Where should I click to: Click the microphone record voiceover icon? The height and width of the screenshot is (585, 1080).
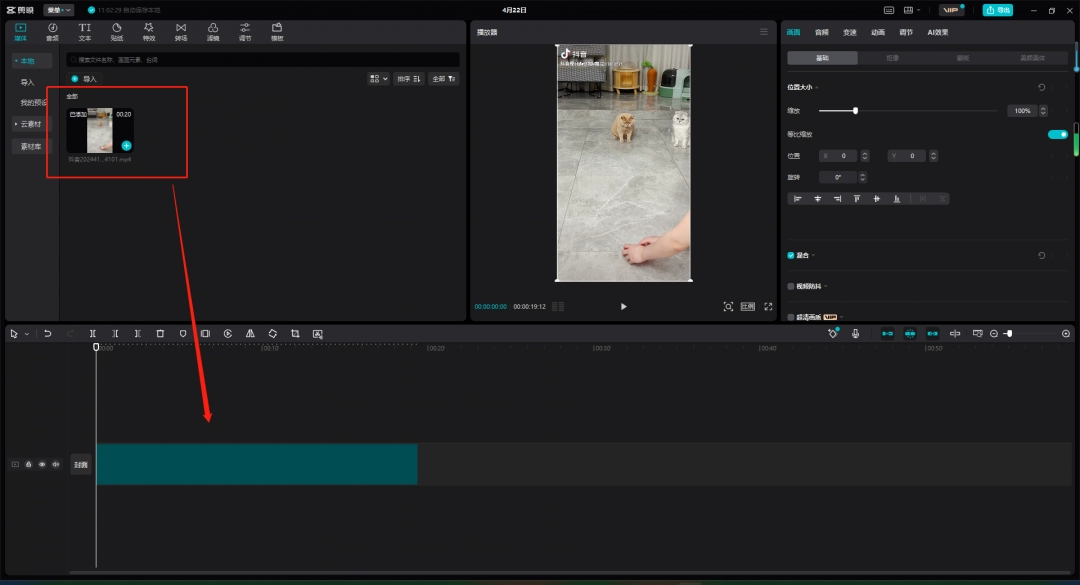coord(855,333)
